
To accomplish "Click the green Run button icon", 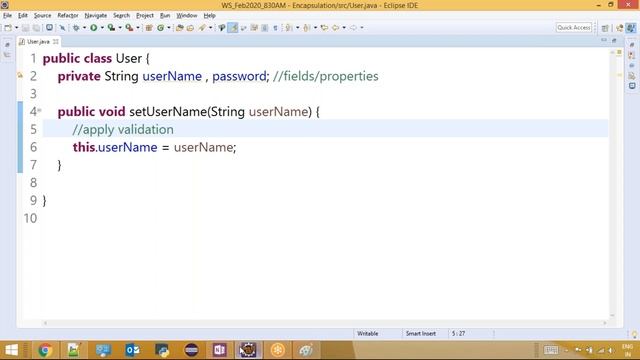I will click(93, 28).
